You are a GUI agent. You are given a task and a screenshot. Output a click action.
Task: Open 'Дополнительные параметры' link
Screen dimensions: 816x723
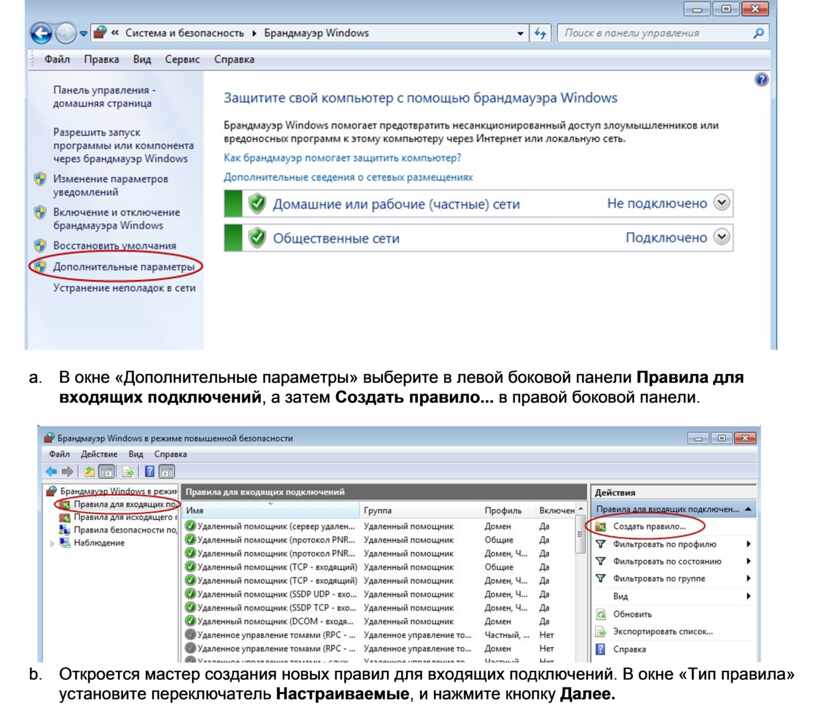click(124, 267)
